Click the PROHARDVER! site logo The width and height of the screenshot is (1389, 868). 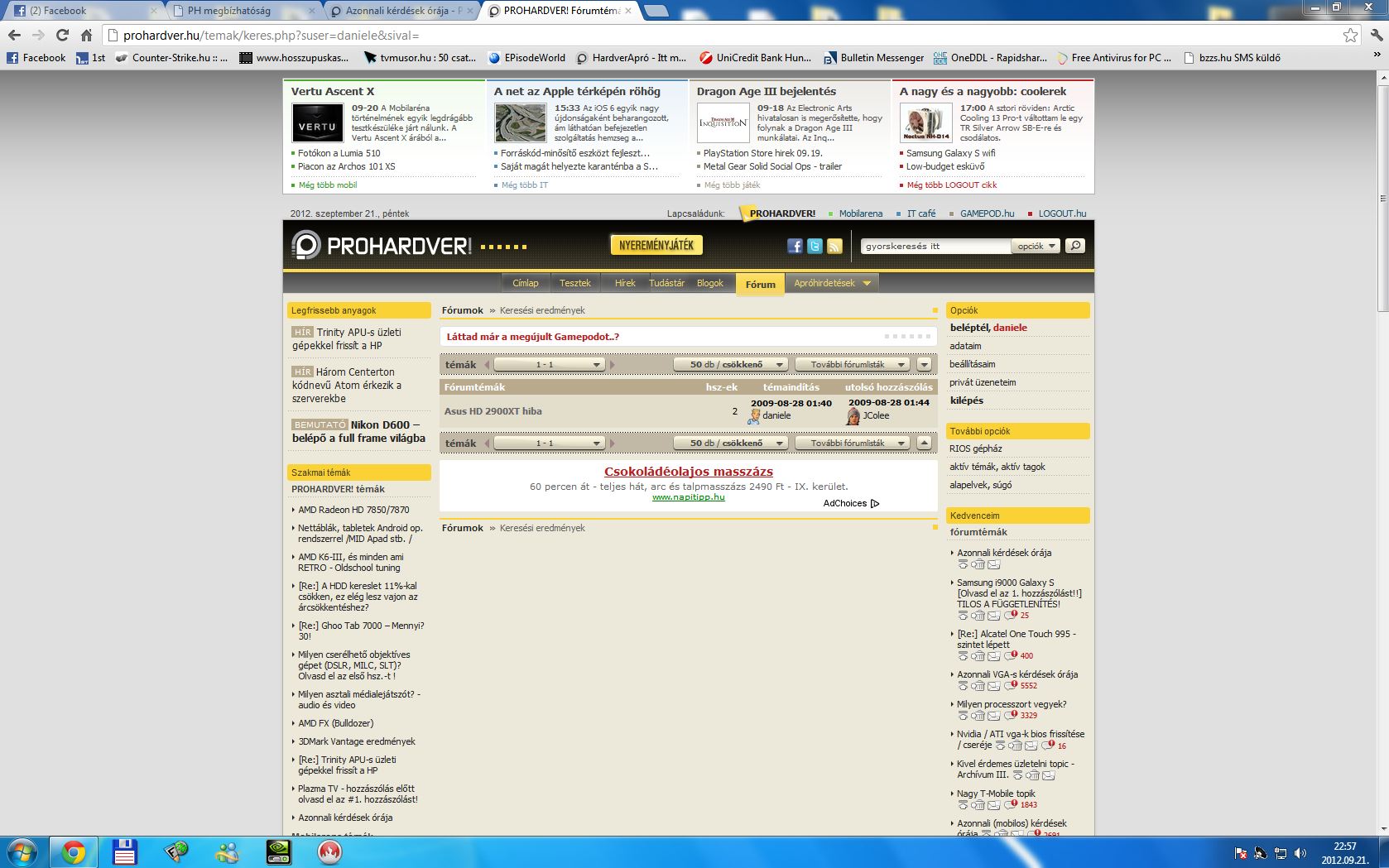pyautogui.click(x=382, y=245)
